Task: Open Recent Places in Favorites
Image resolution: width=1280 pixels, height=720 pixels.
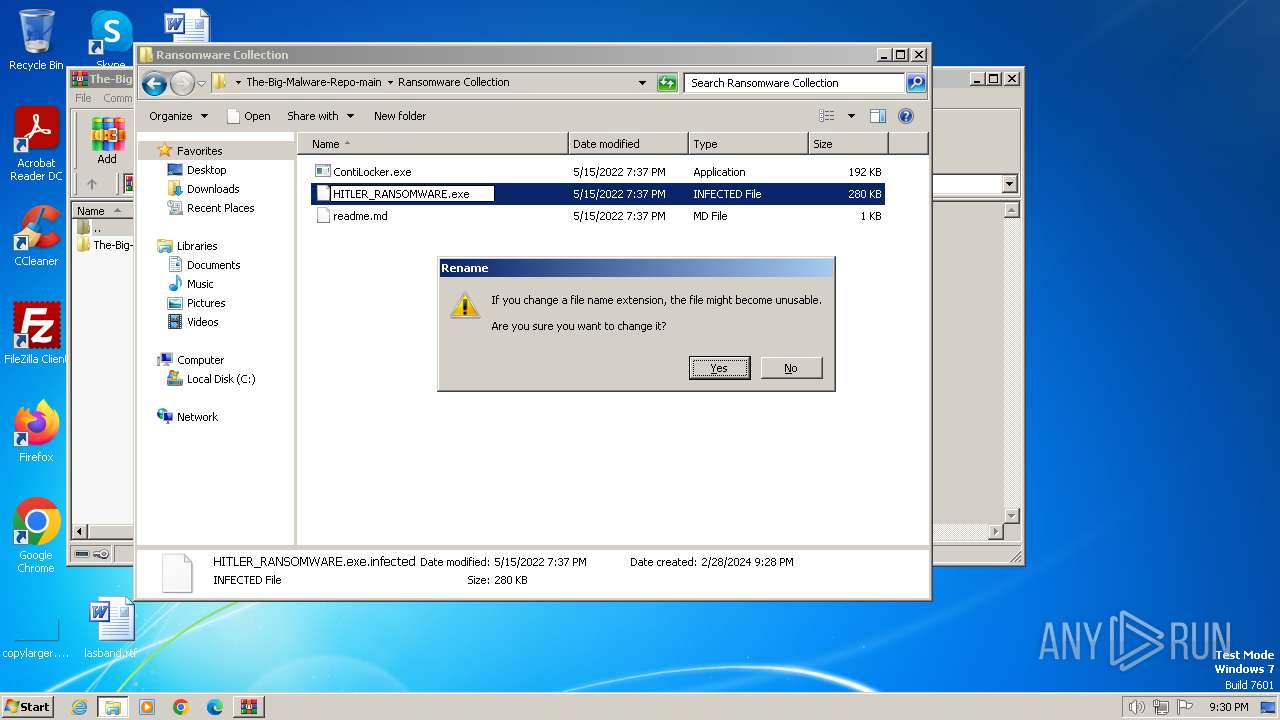Action: click(x=220, y=208)
